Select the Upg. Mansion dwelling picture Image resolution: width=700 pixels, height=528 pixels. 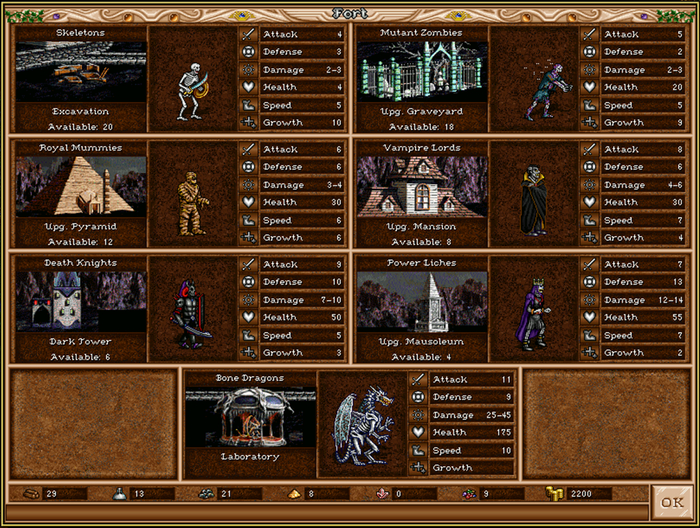coord(422,187)
